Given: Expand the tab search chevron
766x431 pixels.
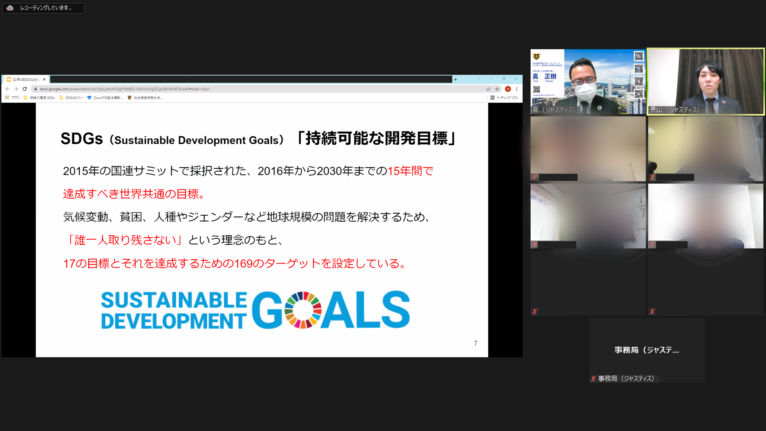Looking at the screenshot, I should point(479,79).
